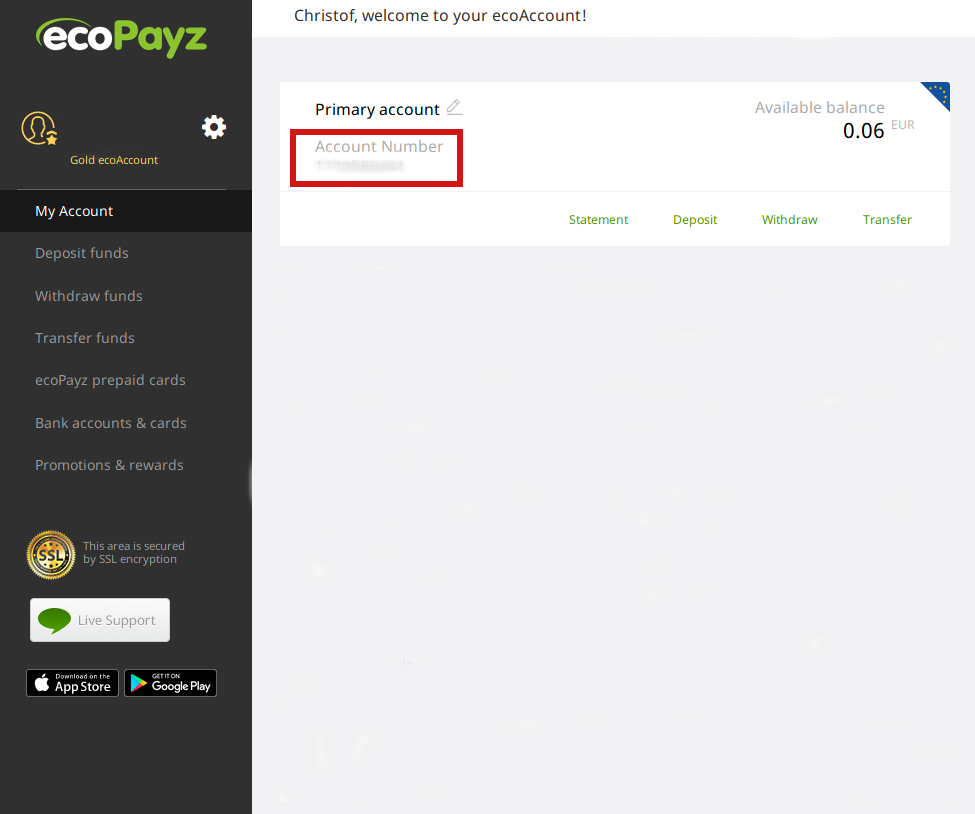Open the Google Play download badge

(170, 683)
